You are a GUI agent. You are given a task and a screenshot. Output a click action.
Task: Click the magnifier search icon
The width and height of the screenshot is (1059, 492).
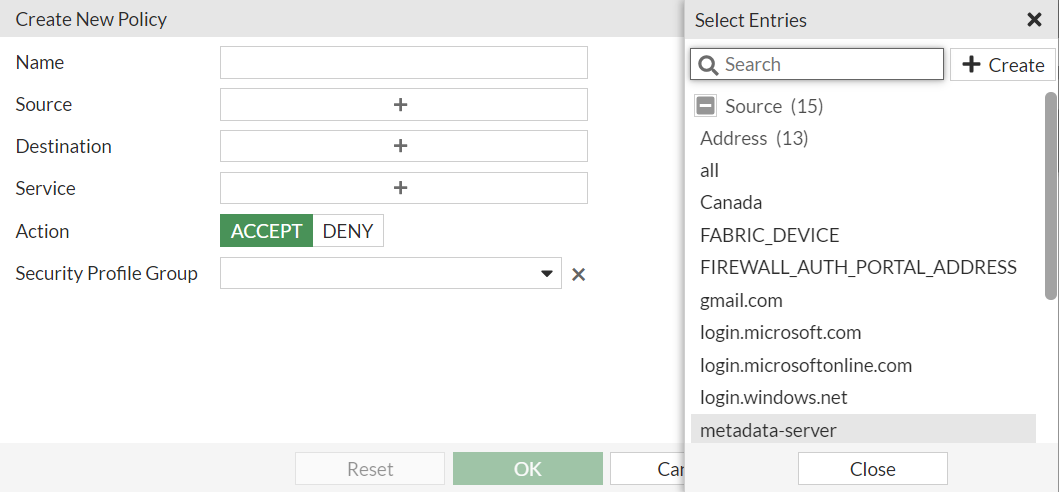coord(709,65)
